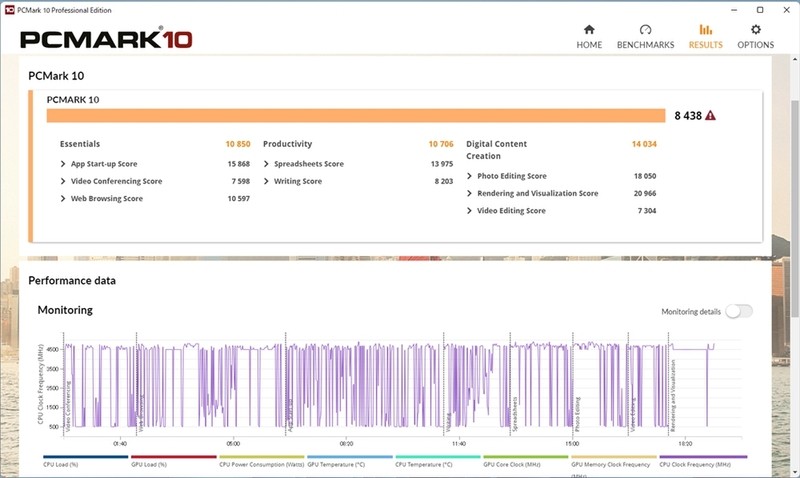Go to the Home tab icon
The height and width of the screenshot is (478, 800).
coord(589,30)
